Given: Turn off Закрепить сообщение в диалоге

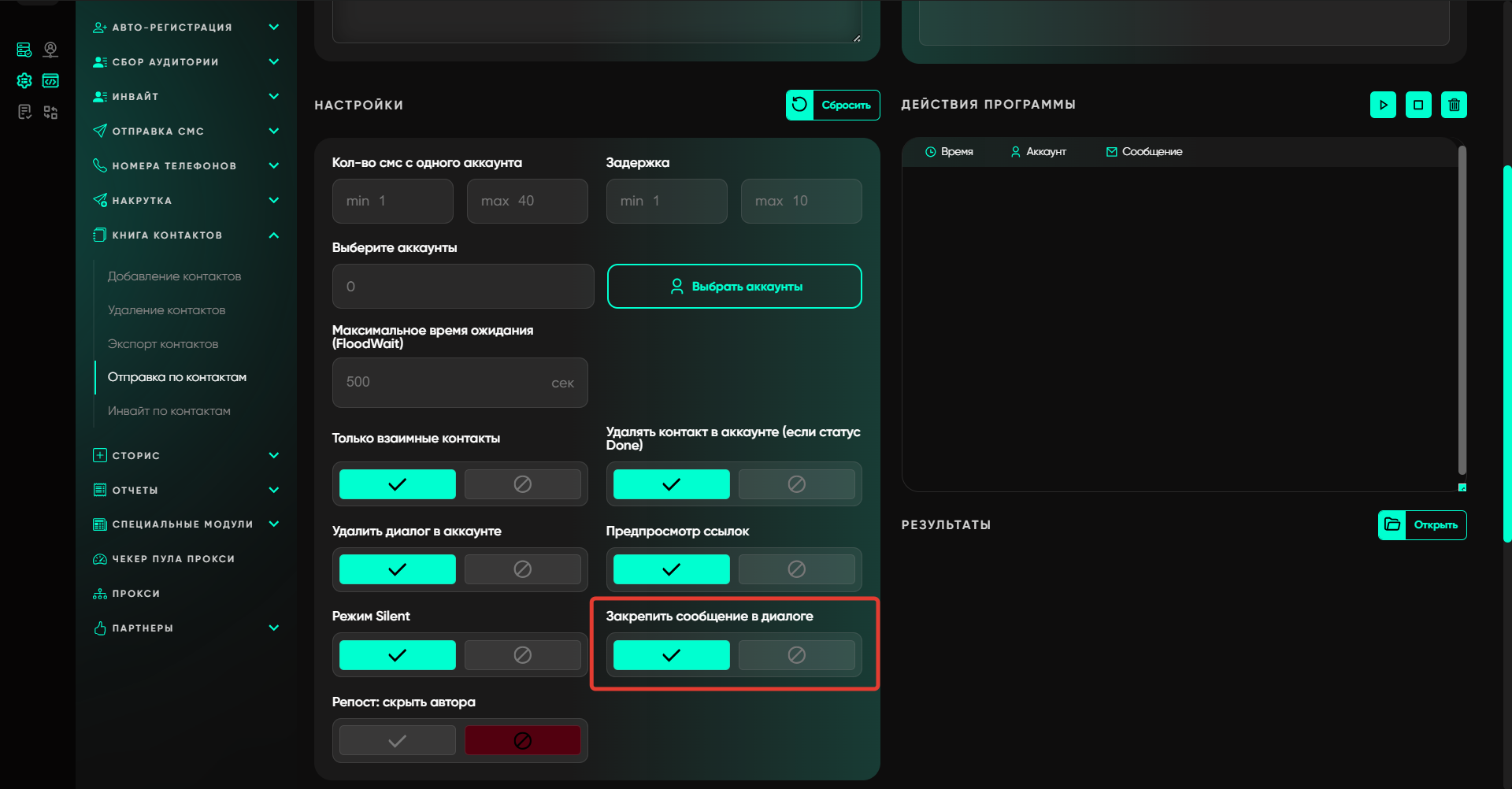Looking at the screenshot, I should [x=796, y=655].
